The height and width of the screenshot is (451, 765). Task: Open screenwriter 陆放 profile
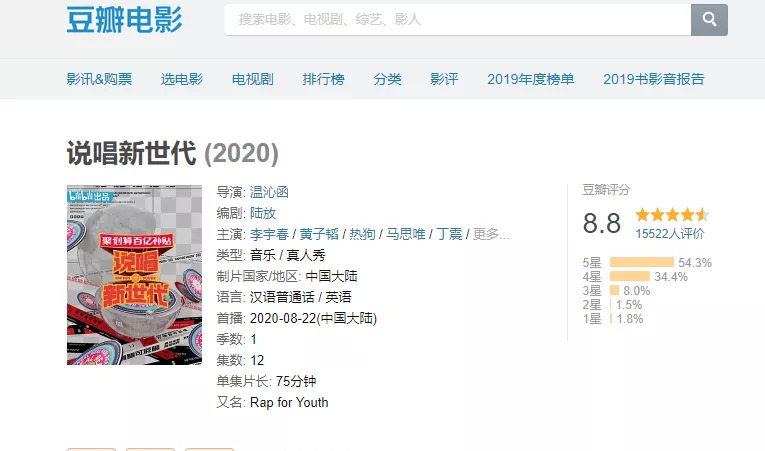pyautogui.click(x=262, y=213)
